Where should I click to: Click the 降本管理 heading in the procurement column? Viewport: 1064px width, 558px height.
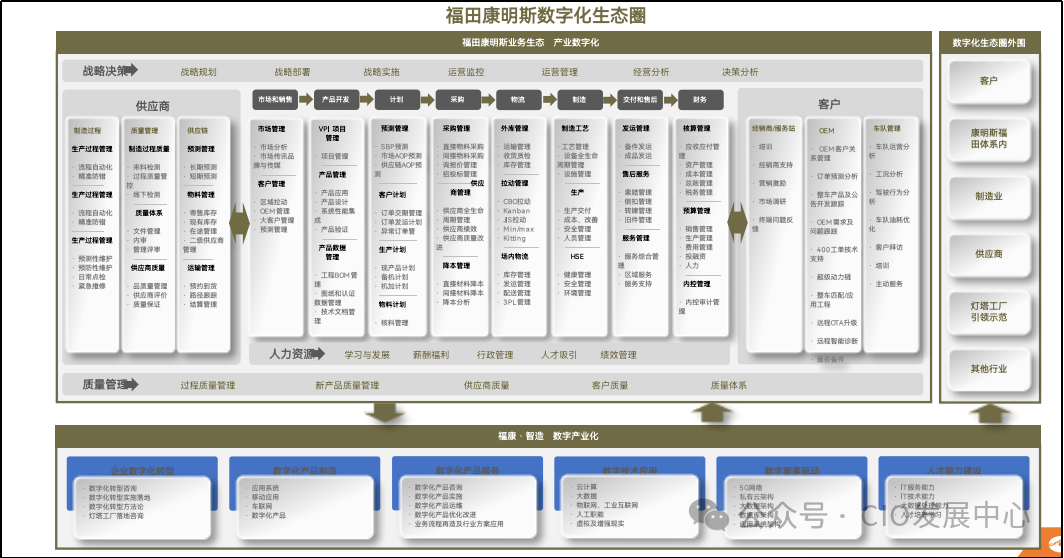pos(456,266)
